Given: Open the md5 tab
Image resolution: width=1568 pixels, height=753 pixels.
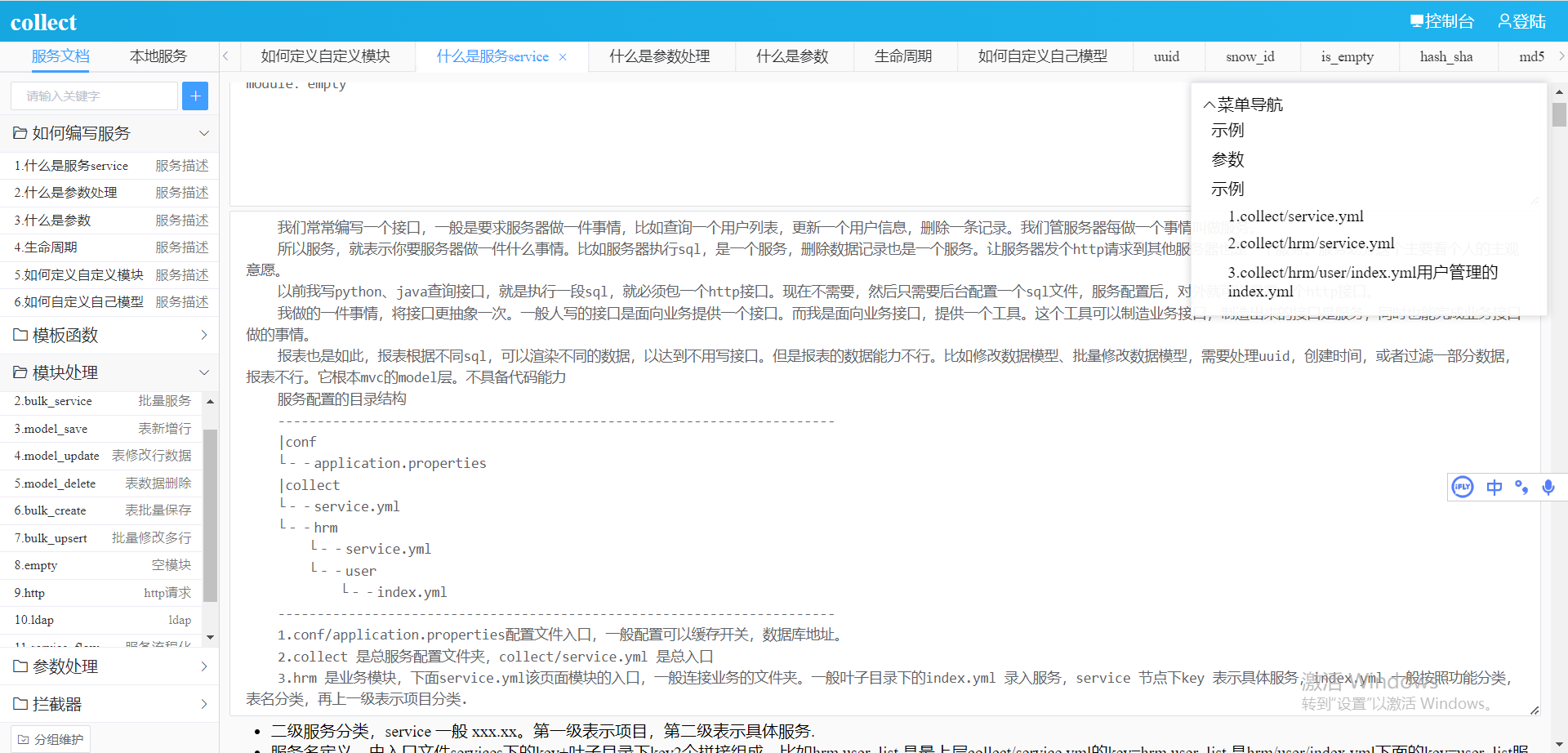Looking at the screenshot, I should (x=1531, y=56).
